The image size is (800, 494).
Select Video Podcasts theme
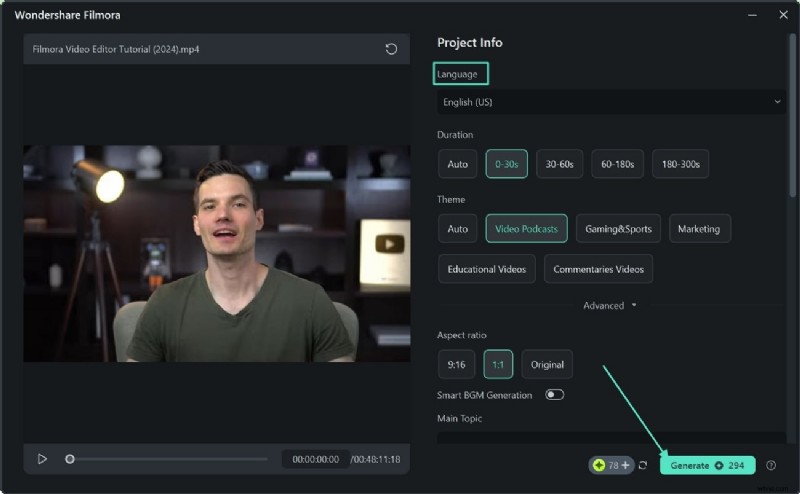[527, 229]
